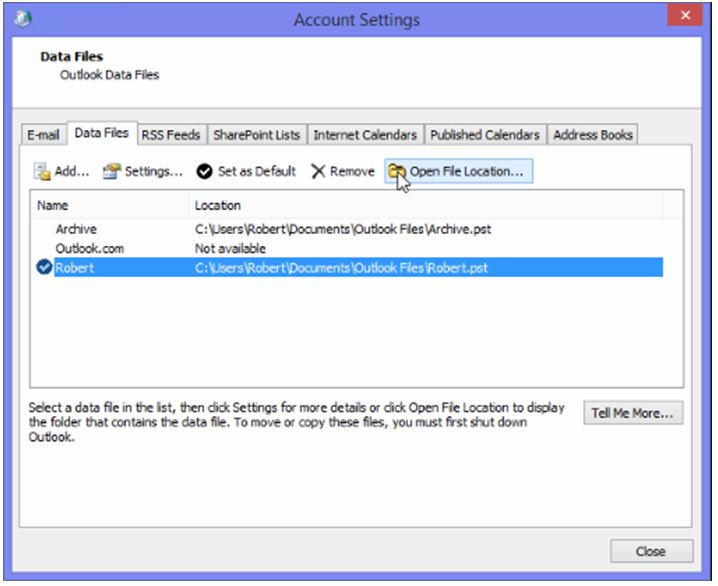Open the Internet Calendars tab
The height and width of the screenshot is (586, 718).
365,135
